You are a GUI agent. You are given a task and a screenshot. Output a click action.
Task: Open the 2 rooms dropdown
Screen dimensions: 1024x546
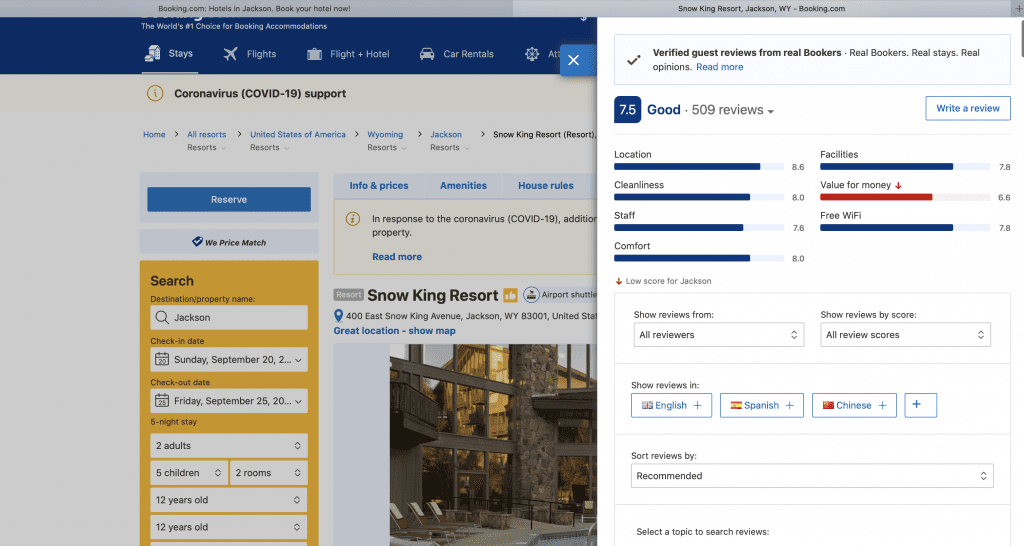[x=268, y=473]
